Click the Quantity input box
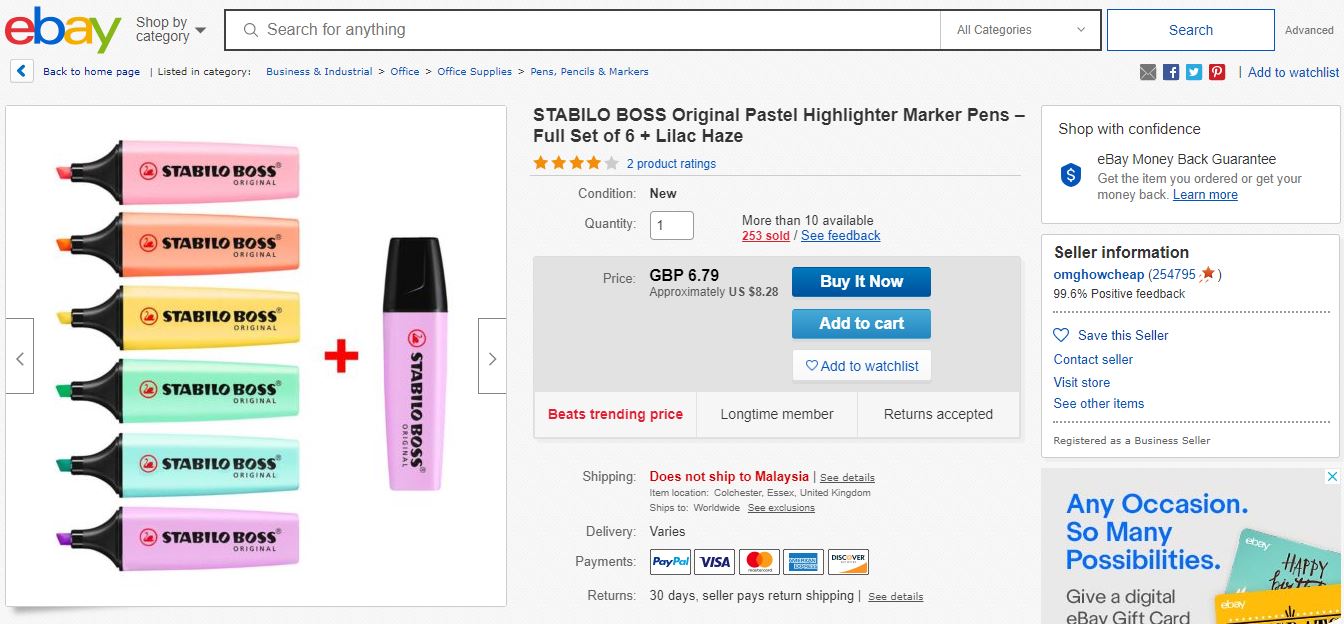1344x624 pixels. [x=671, y=225]
